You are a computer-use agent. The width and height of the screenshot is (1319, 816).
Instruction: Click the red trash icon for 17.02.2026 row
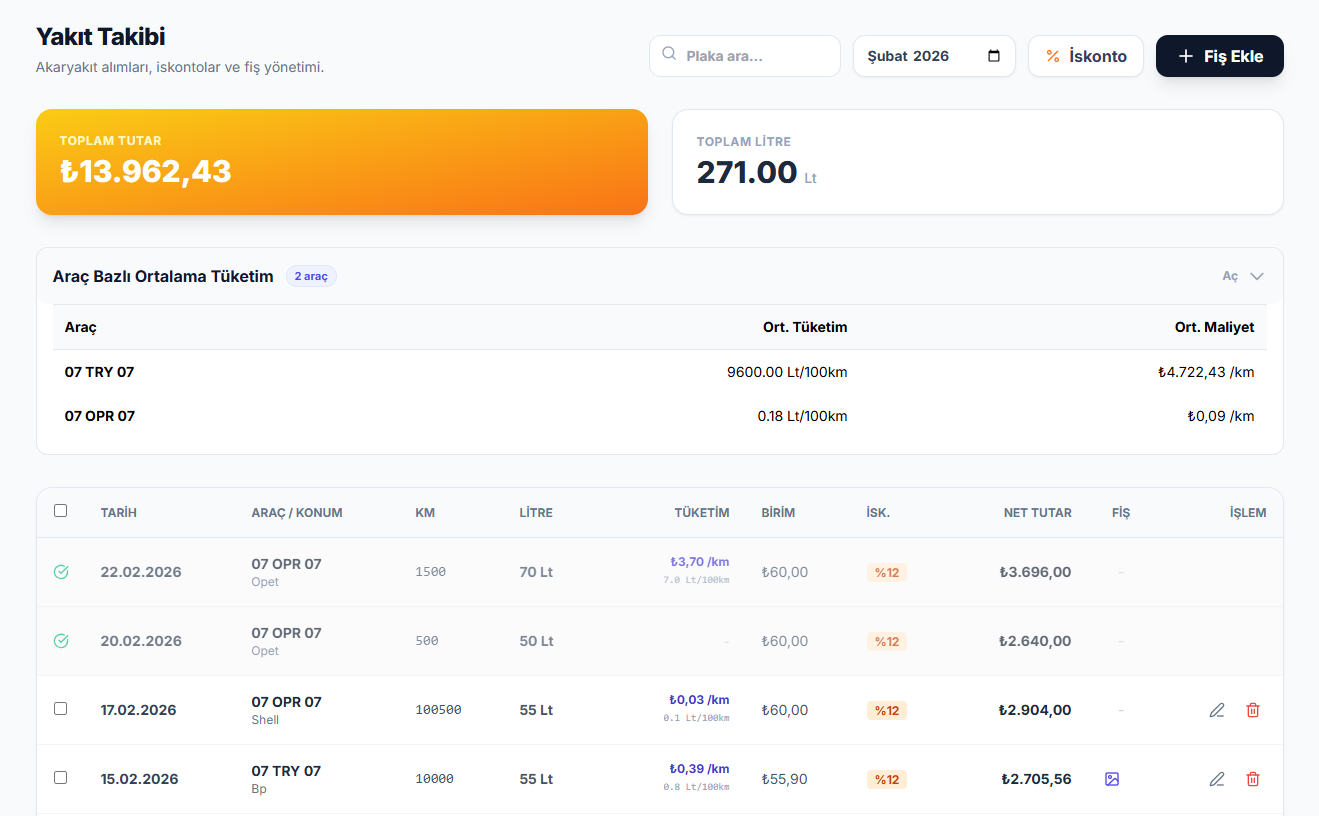pos(1252,710)
